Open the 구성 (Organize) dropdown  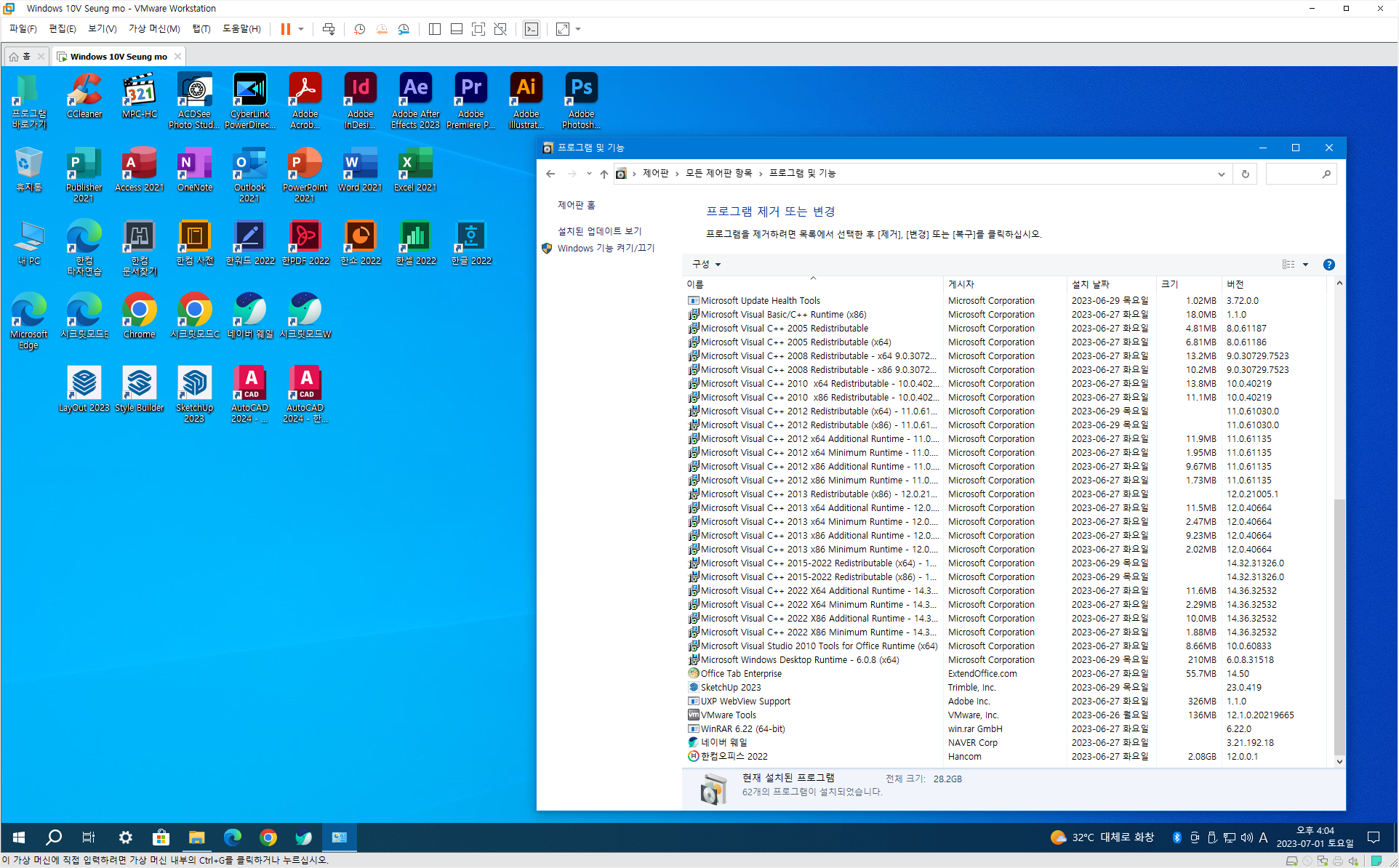click(x=706, y=265)
